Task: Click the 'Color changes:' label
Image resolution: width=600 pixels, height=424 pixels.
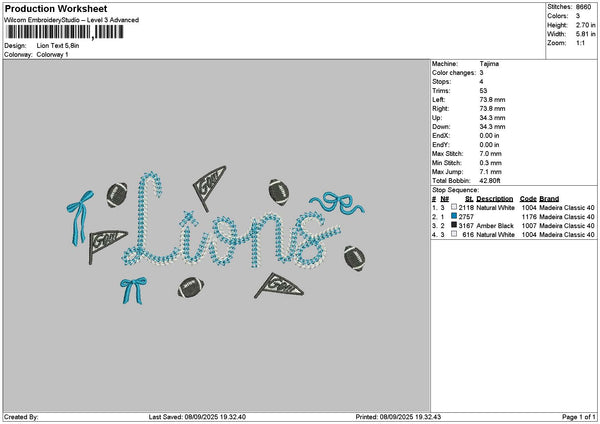Action: point(454,73)
